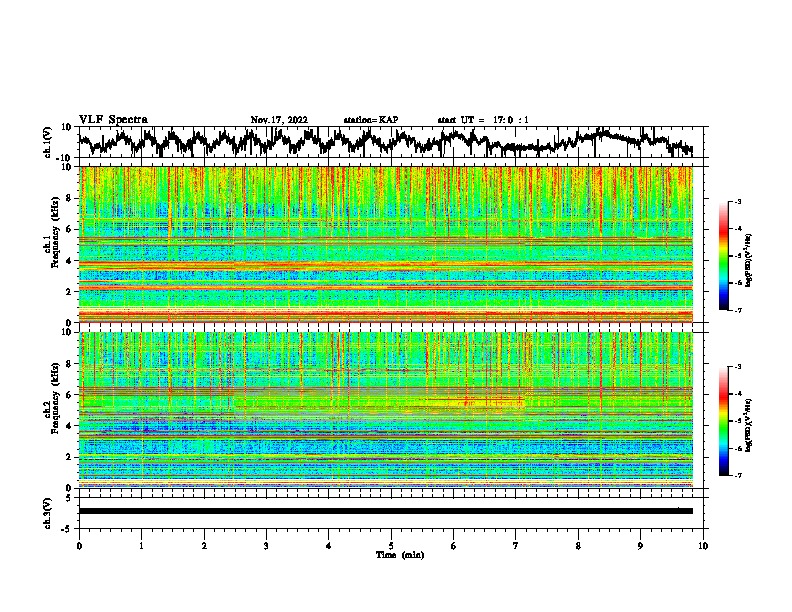Click the "-5" tick on ch.3 voltage axis

[x=67, y=529]
